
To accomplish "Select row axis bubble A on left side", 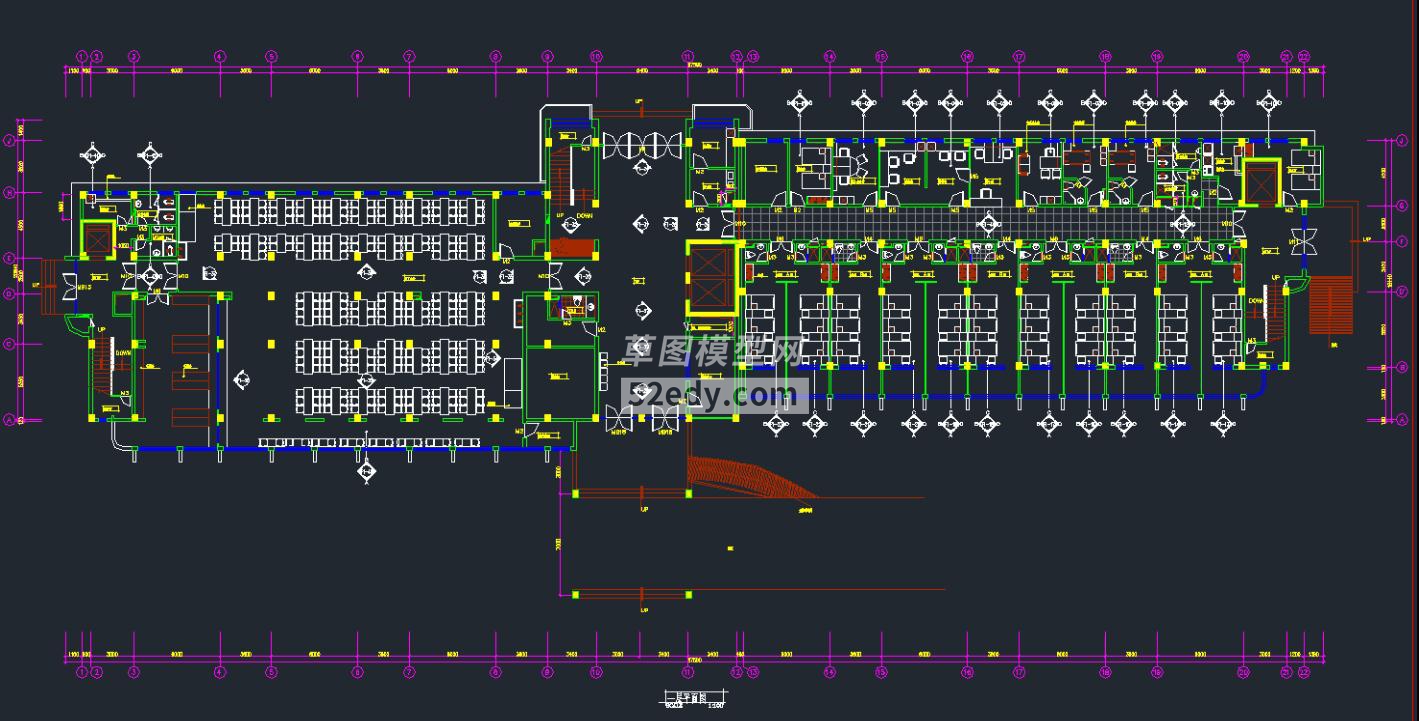I will click(10, 421).
